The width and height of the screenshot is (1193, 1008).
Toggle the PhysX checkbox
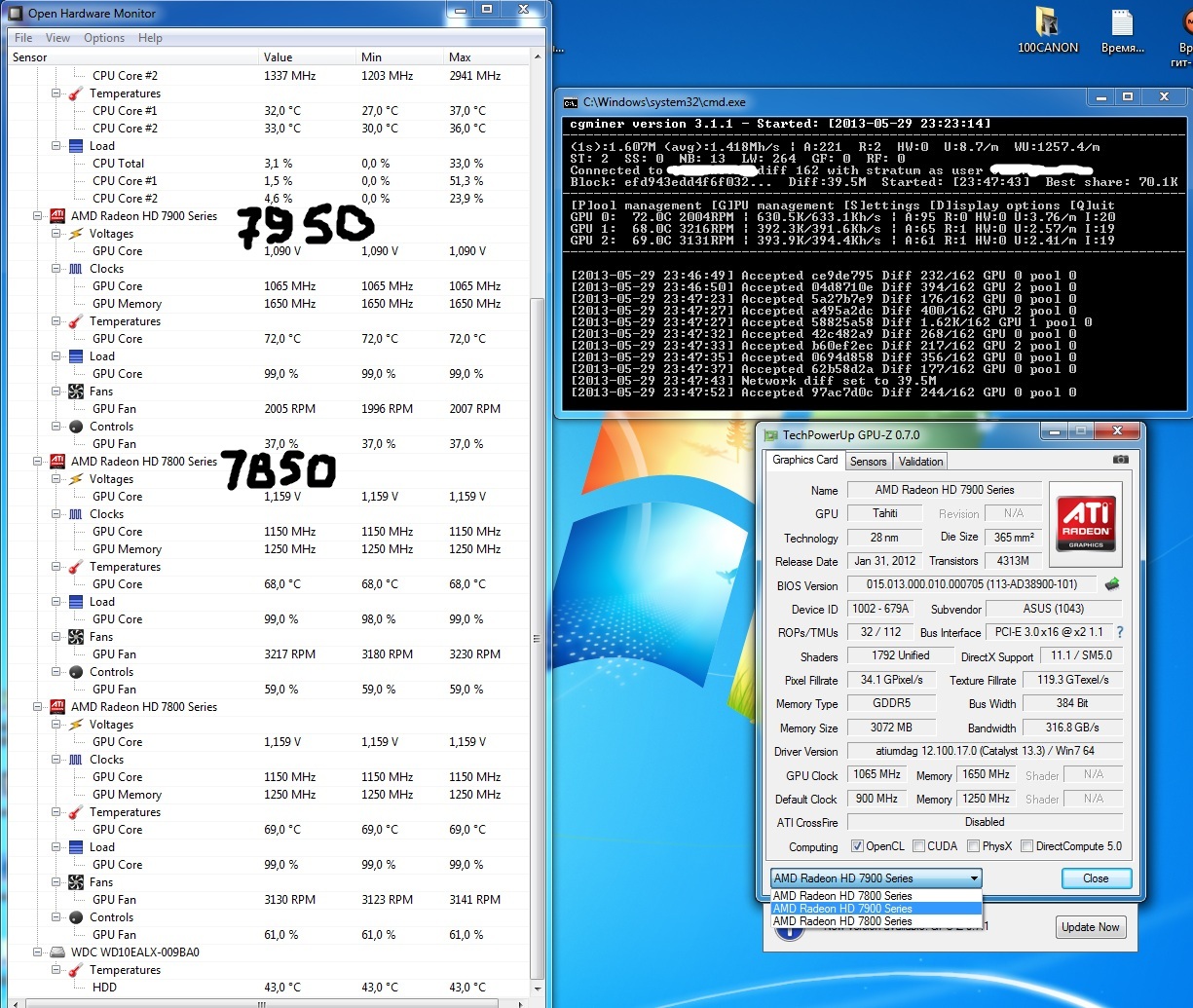(974, 846)
